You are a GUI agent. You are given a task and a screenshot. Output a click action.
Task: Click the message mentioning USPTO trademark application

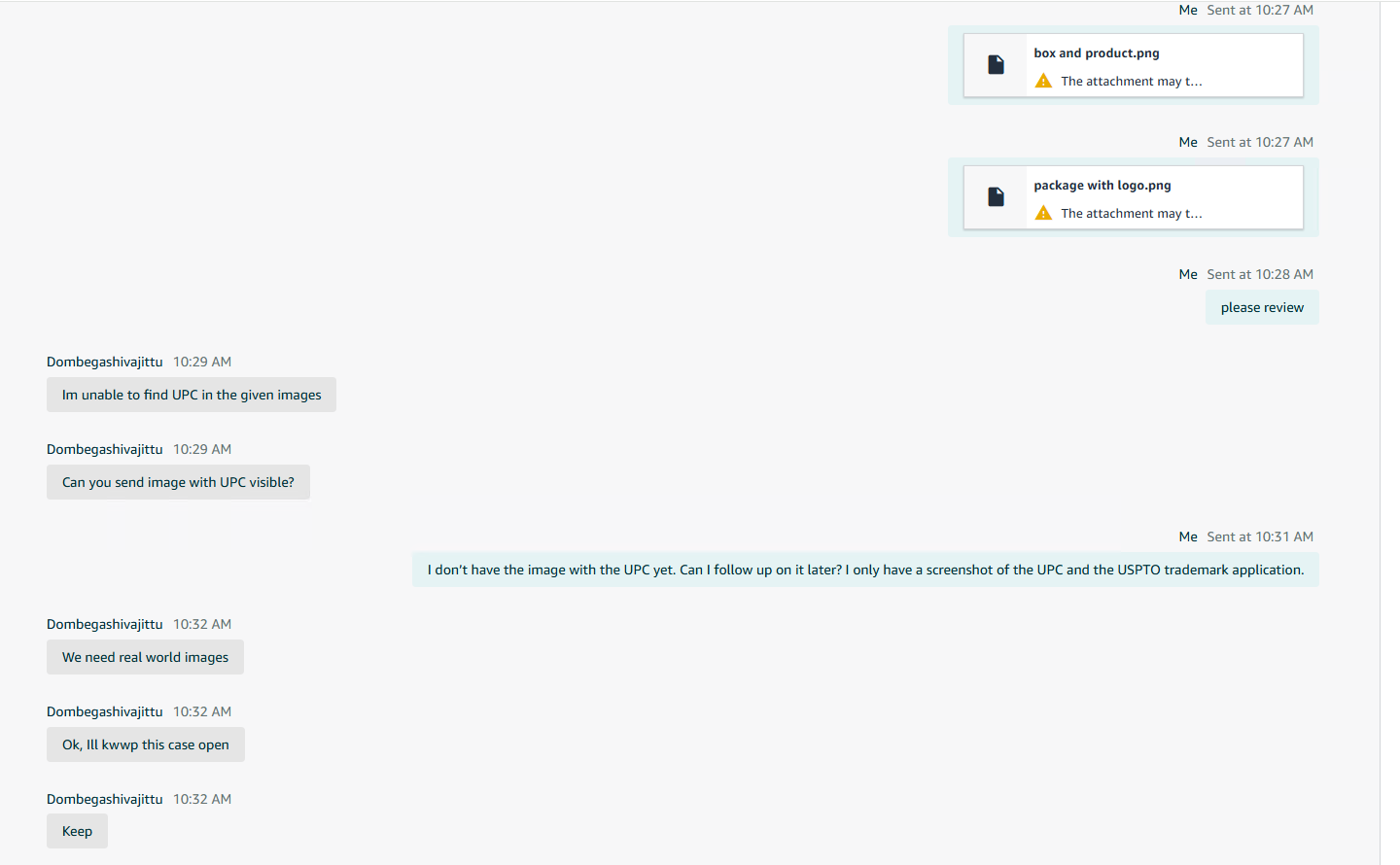click(x=865, y=571)
